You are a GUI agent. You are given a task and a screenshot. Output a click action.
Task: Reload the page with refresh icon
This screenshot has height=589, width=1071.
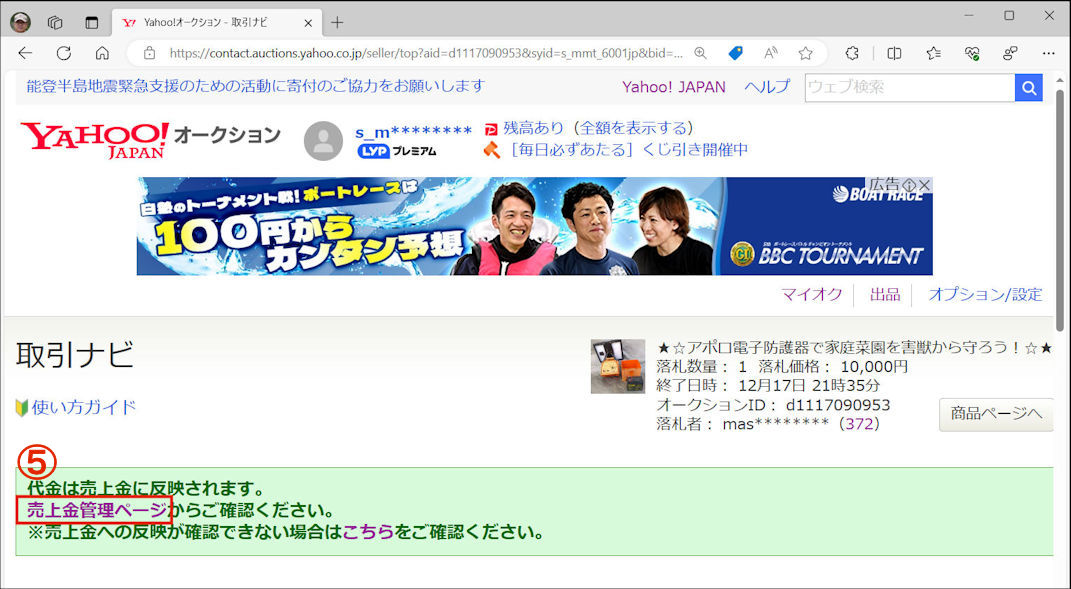64,53
